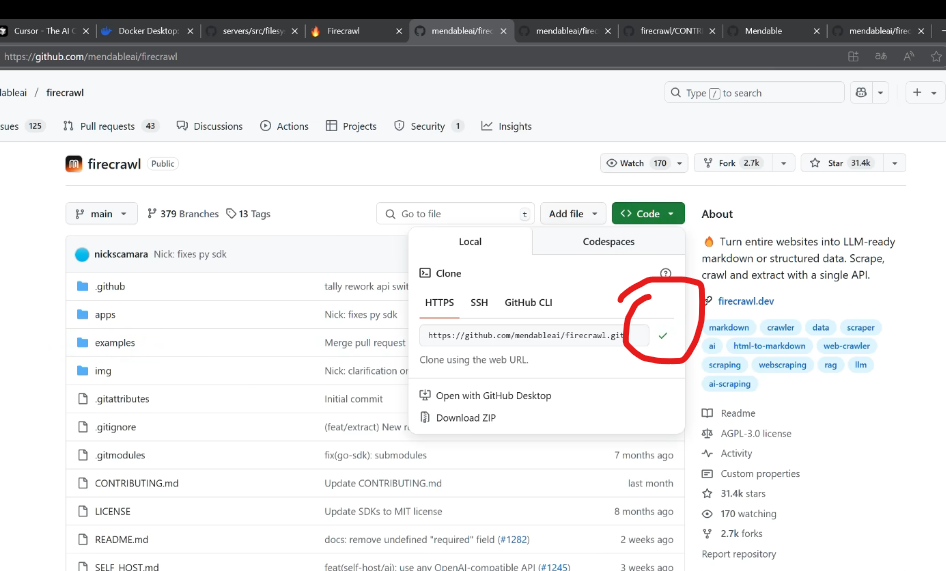Select GitHub CLI clone method
Image resolution: width=946 pixels, height=571 pixels.
pyautogui.click(x=529, y=302)
